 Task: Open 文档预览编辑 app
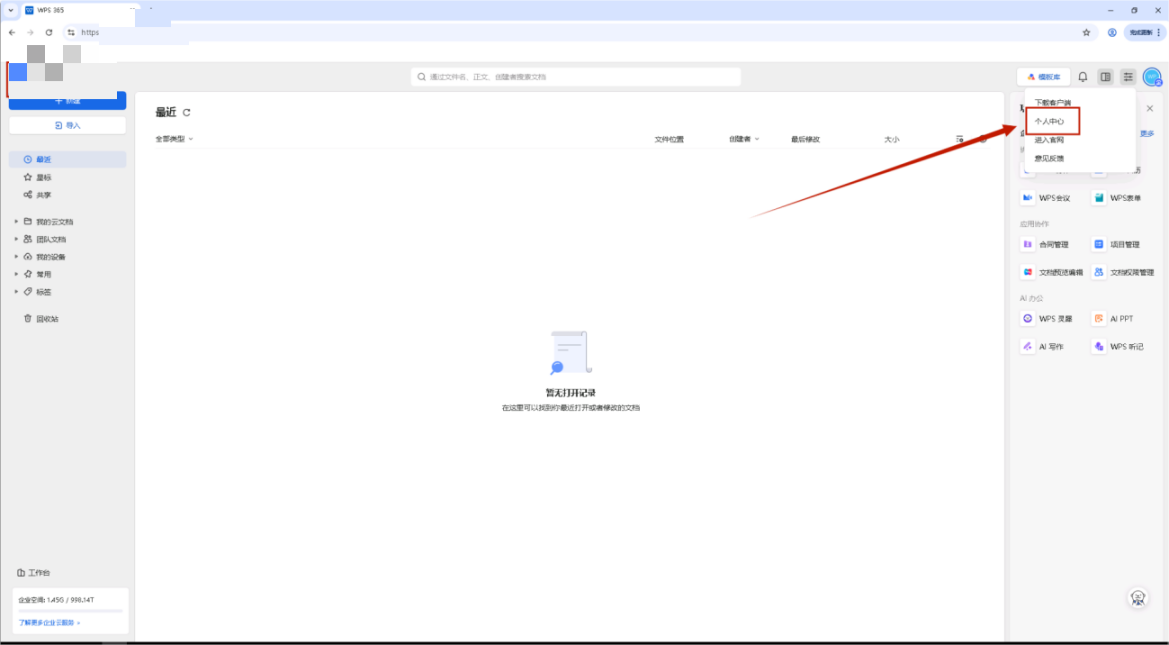[x=1053, y=273]
